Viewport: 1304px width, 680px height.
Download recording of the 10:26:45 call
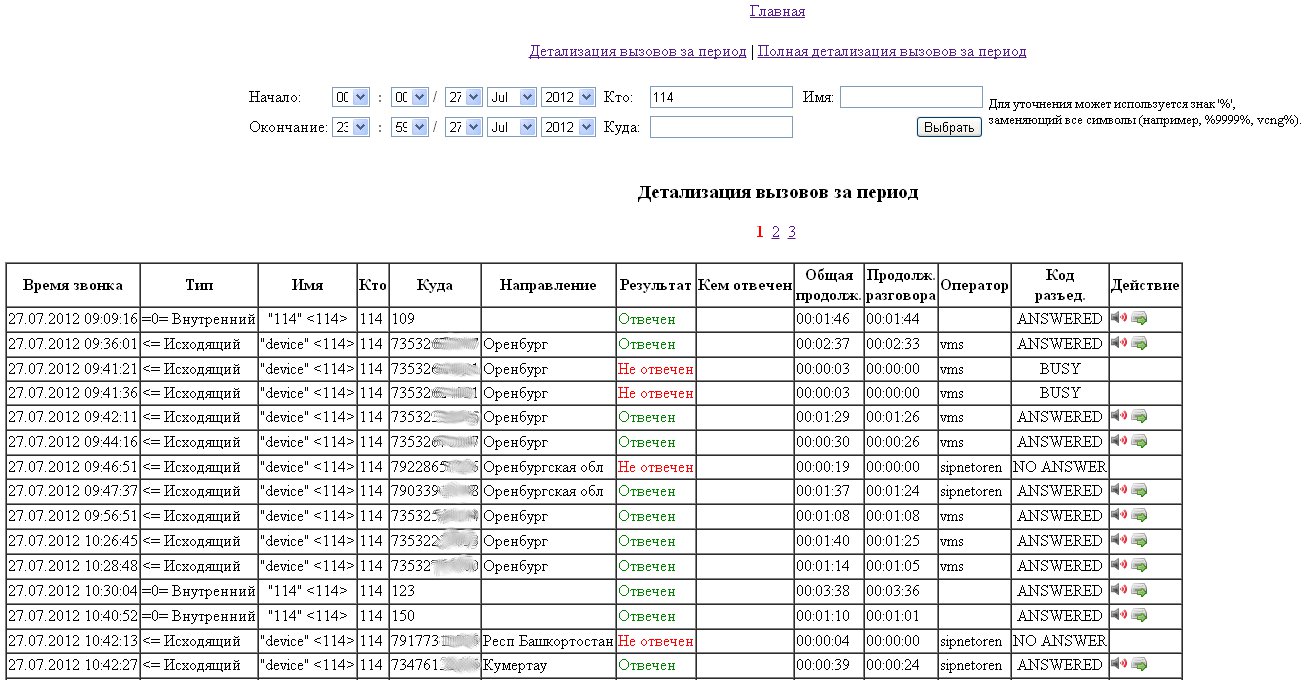[1139, 540]
